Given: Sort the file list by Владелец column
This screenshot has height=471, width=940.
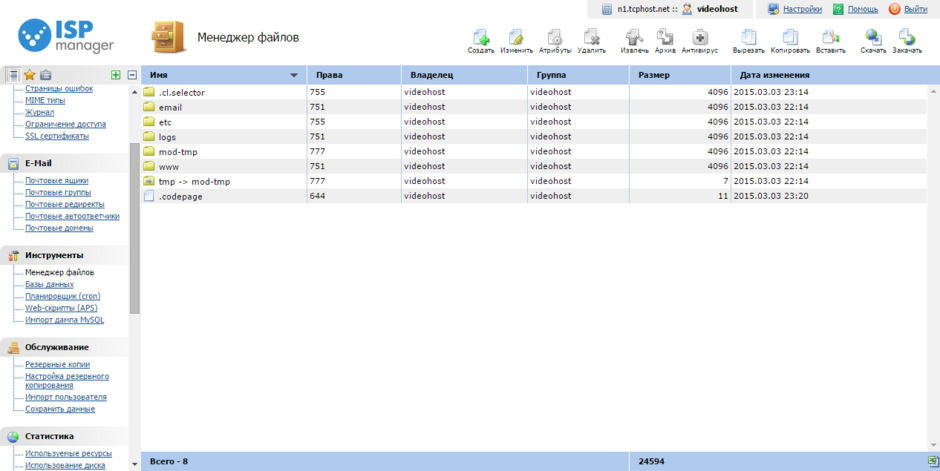Looking at the screenshot, I should pos(465,75).
